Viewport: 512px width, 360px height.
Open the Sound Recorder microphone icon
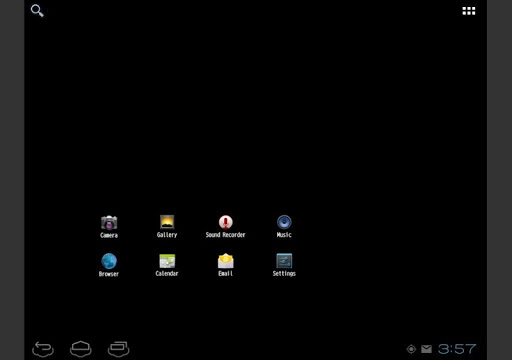click(226, 222)
